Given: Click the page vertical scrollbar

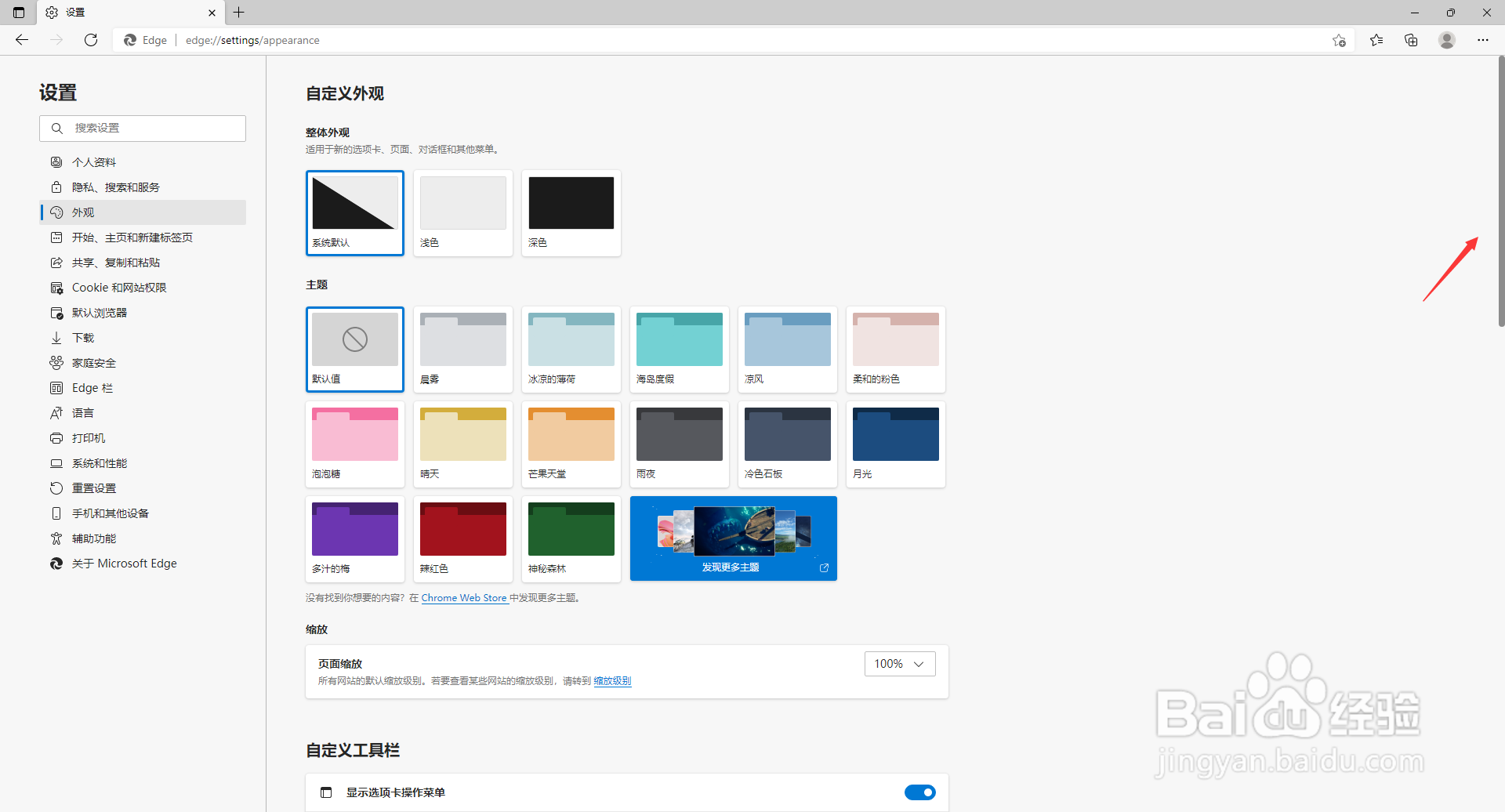Looking at the screenshot, I should click(1501, 192).
